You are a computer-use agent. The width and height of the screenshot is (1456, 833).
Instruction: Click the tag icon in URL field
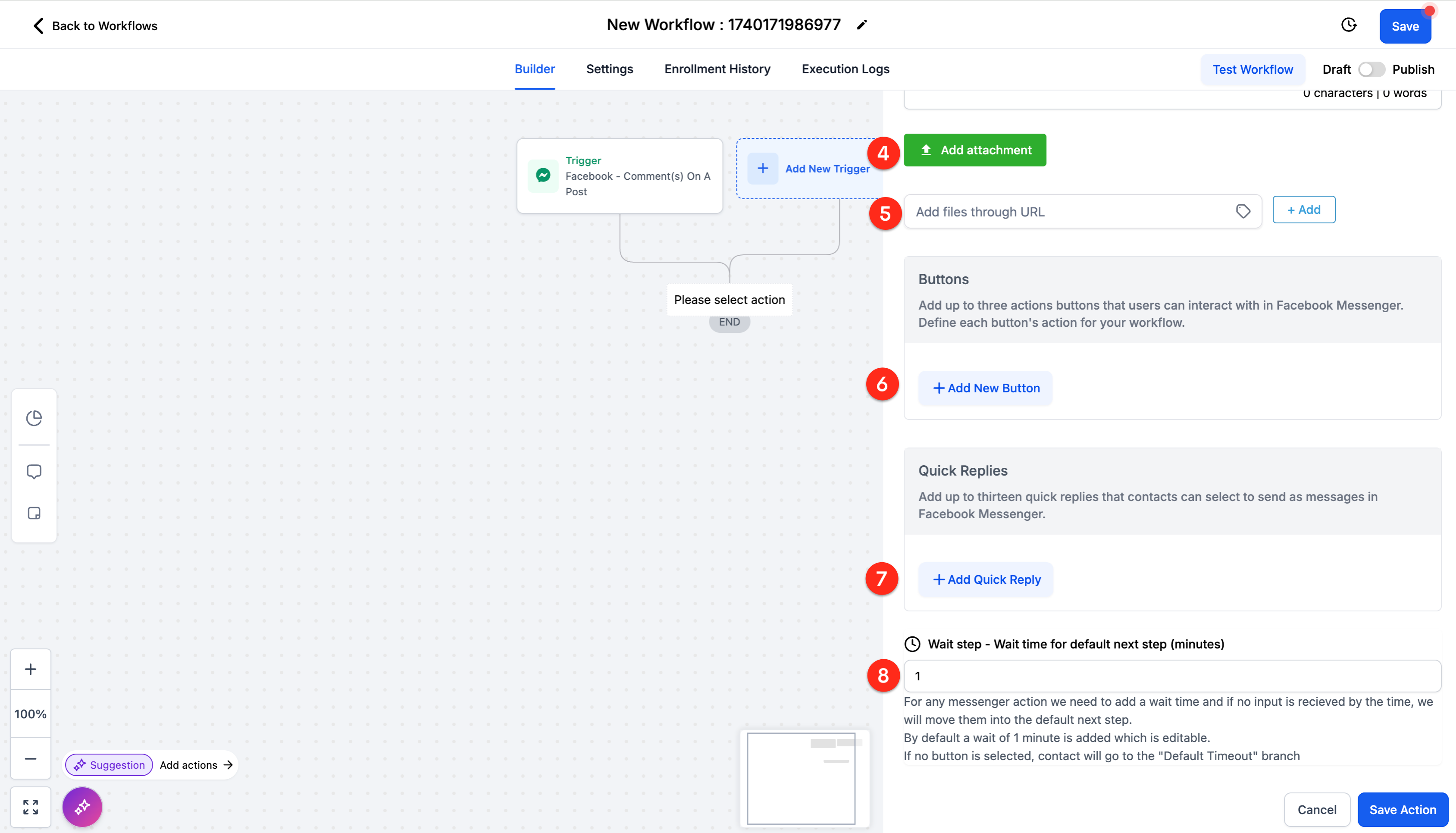click(1243, 211)
